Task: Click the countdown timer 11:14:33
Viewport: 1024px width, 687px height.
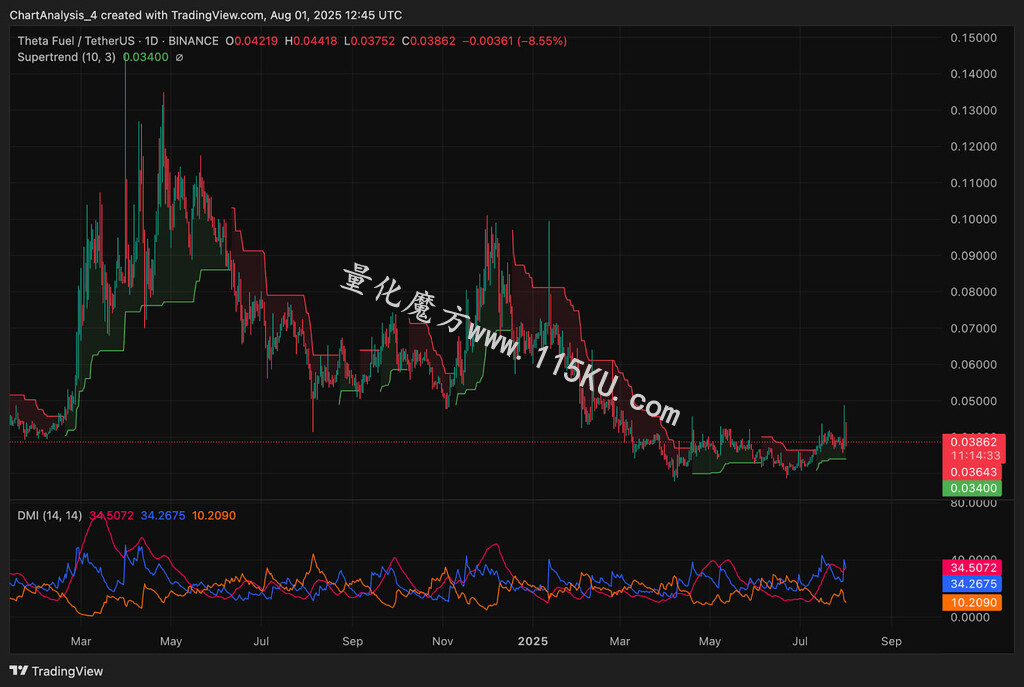Action: pos(975,456)
